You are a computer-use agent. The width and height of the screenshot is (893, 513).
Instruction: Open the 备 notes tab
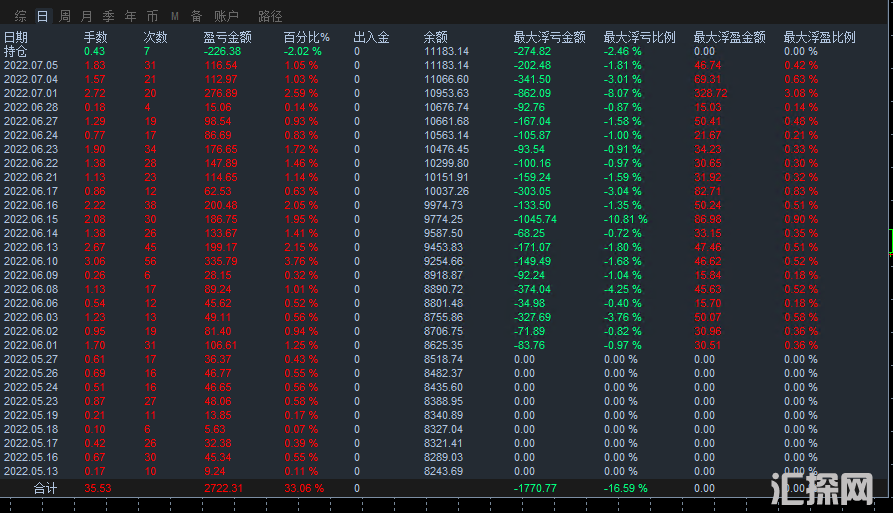[196, 17]
